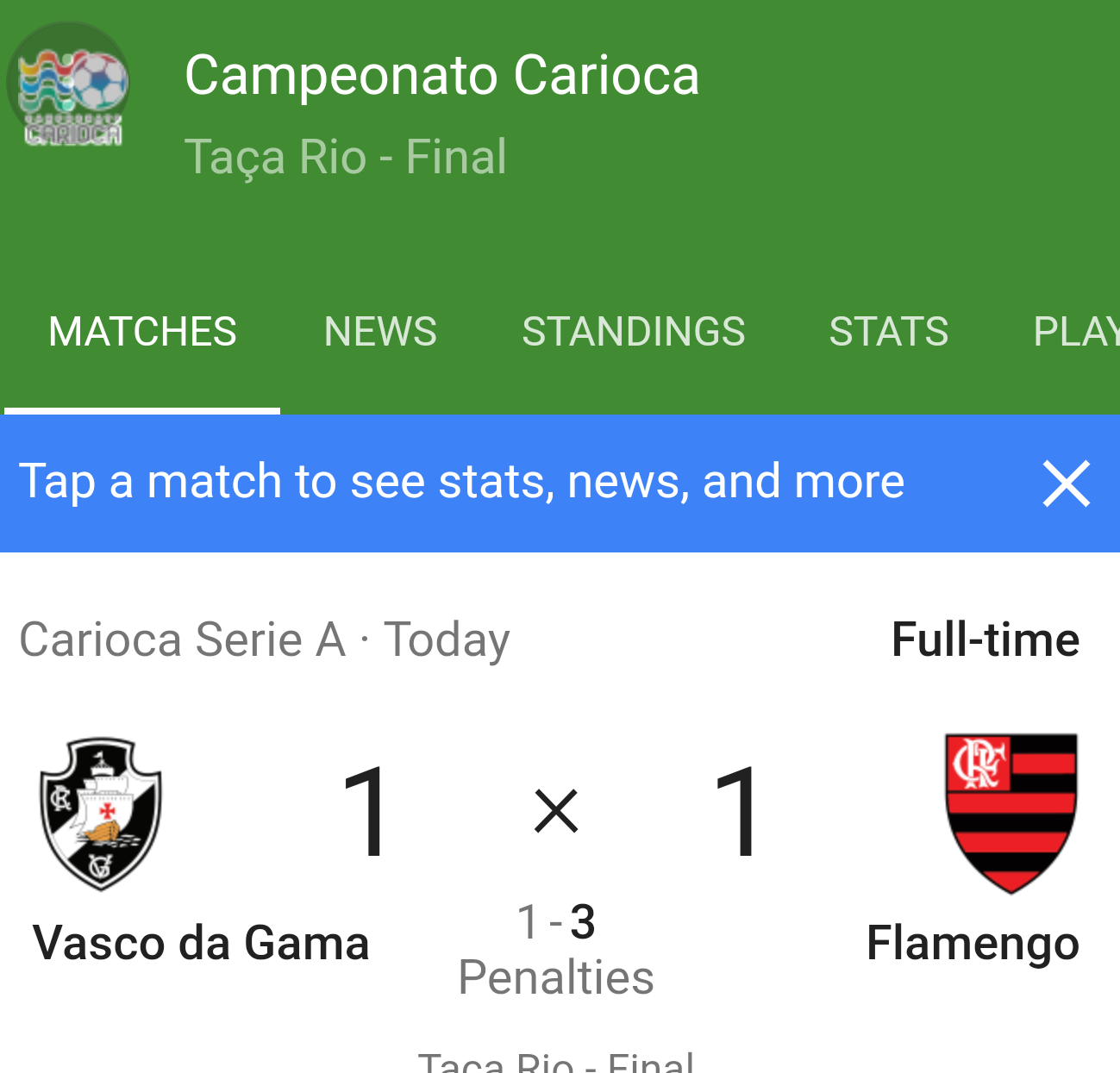Tap the 1-3 penalties score
1120x1073 pixels.
point(556,922)
